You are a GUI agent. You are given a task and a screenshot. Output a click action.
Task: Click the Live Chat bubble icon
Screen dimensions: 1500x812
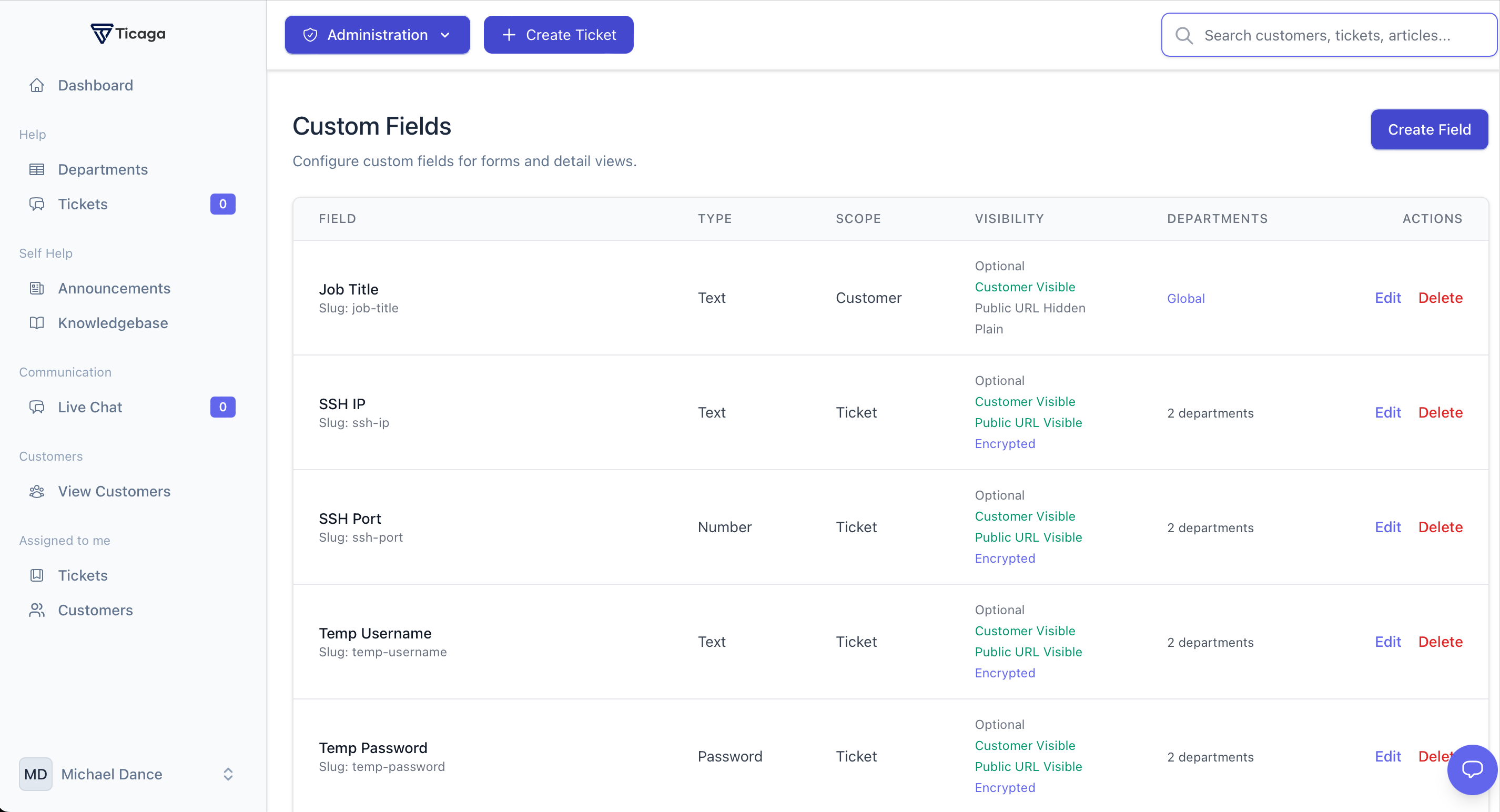pyautogui.click(x=37, y=407)
